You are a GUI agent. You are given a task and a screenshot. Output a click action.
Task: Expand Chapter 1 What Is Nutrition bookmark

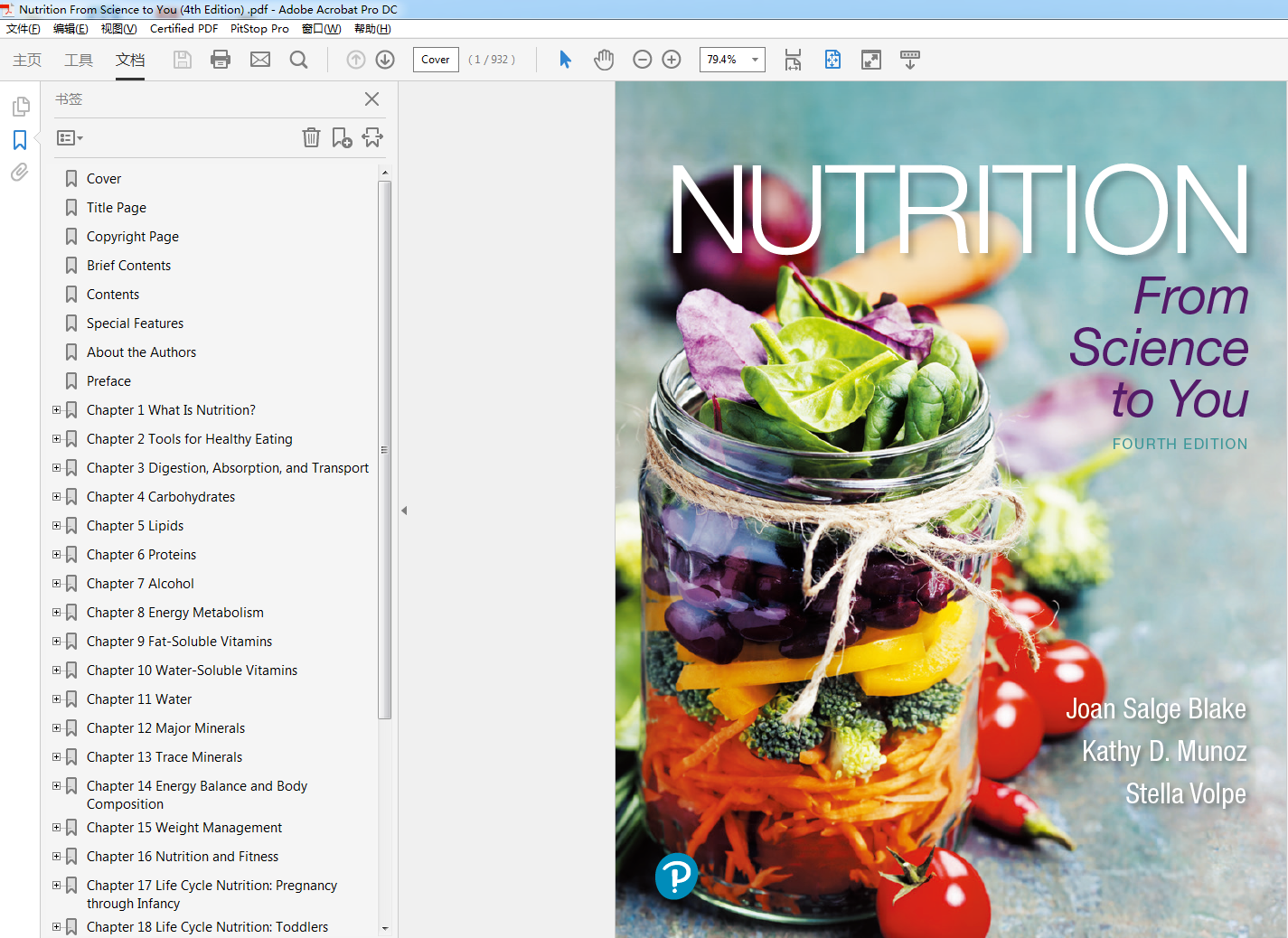coord(57,410)
